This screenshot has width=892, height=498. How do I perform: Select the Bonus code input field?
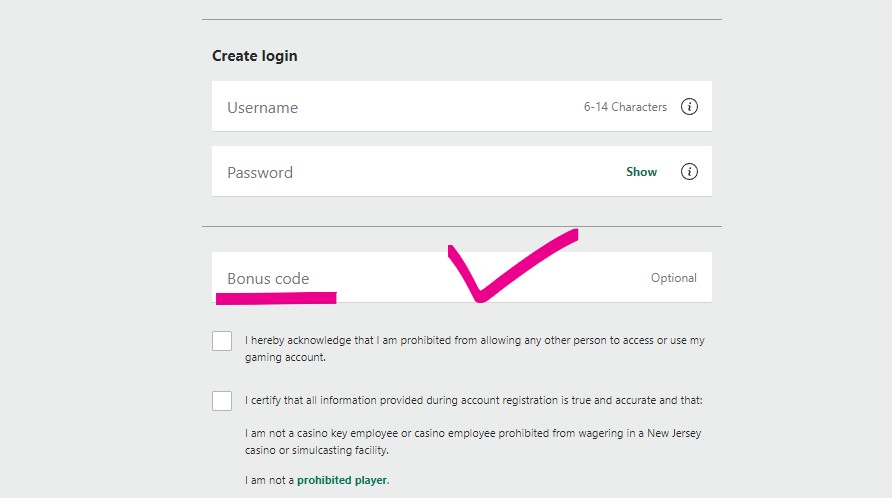[400, 278]
